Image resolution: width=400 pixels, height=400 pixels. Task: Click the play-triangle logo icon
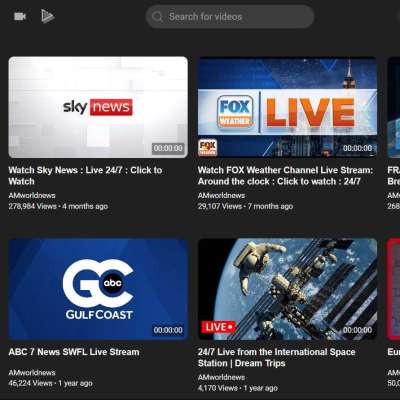click(x=48, y=16)
